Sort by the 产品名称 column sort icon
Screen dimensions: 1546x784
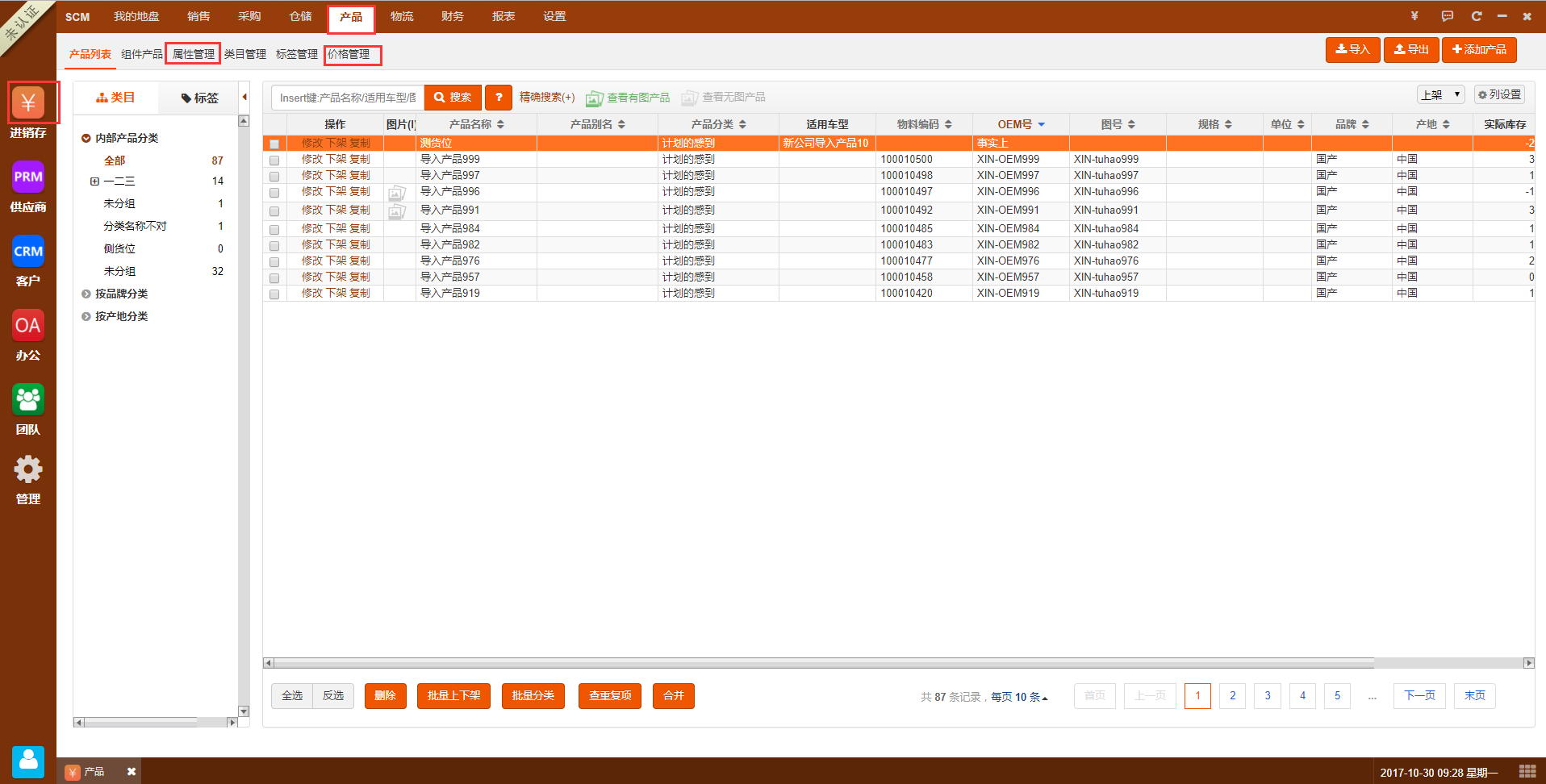(500, 124)
